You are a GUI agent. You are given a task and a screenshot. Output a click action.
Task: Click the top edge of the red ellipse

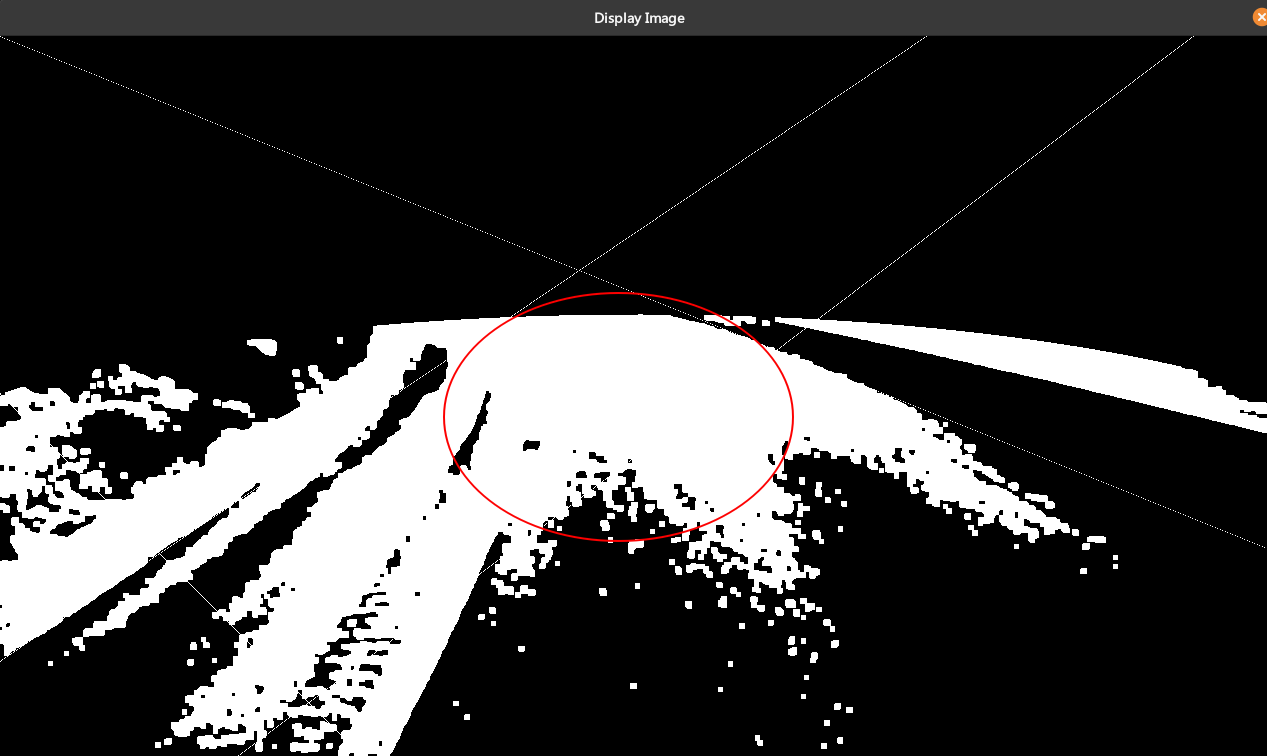617,293
